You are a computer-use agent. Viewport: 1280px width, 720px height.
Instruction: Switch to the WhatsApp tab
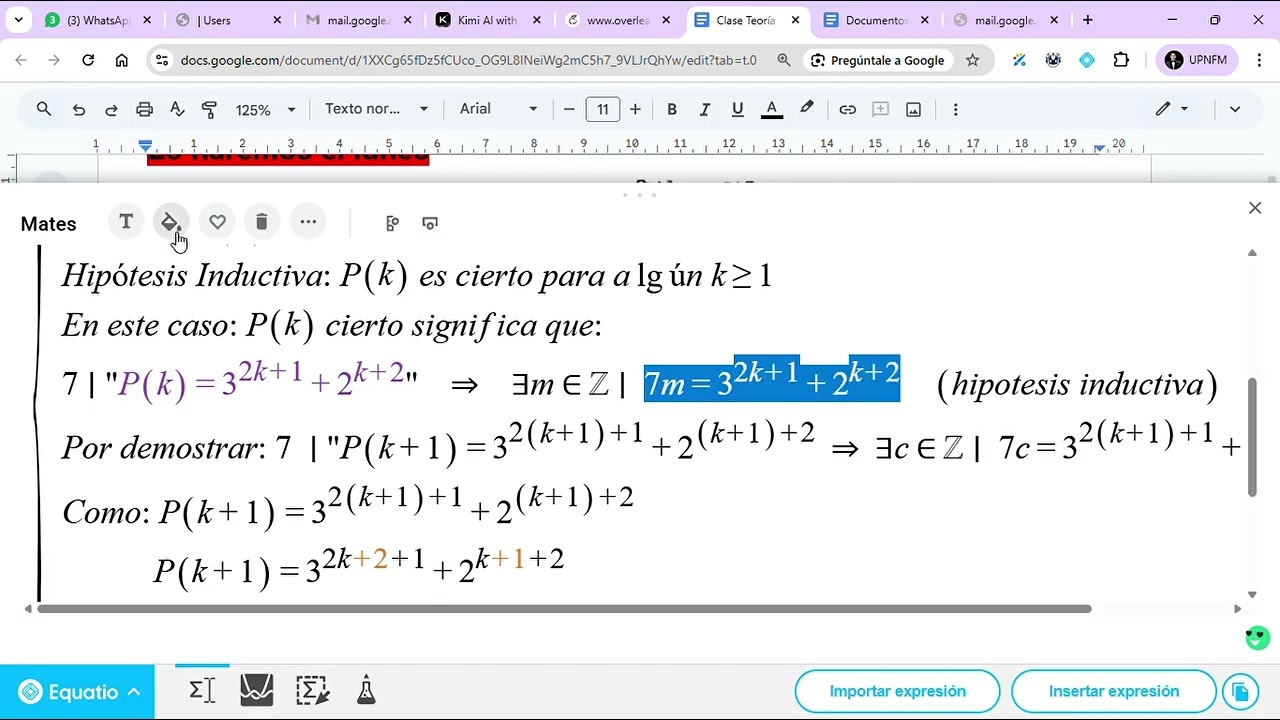tap(97, 20)
